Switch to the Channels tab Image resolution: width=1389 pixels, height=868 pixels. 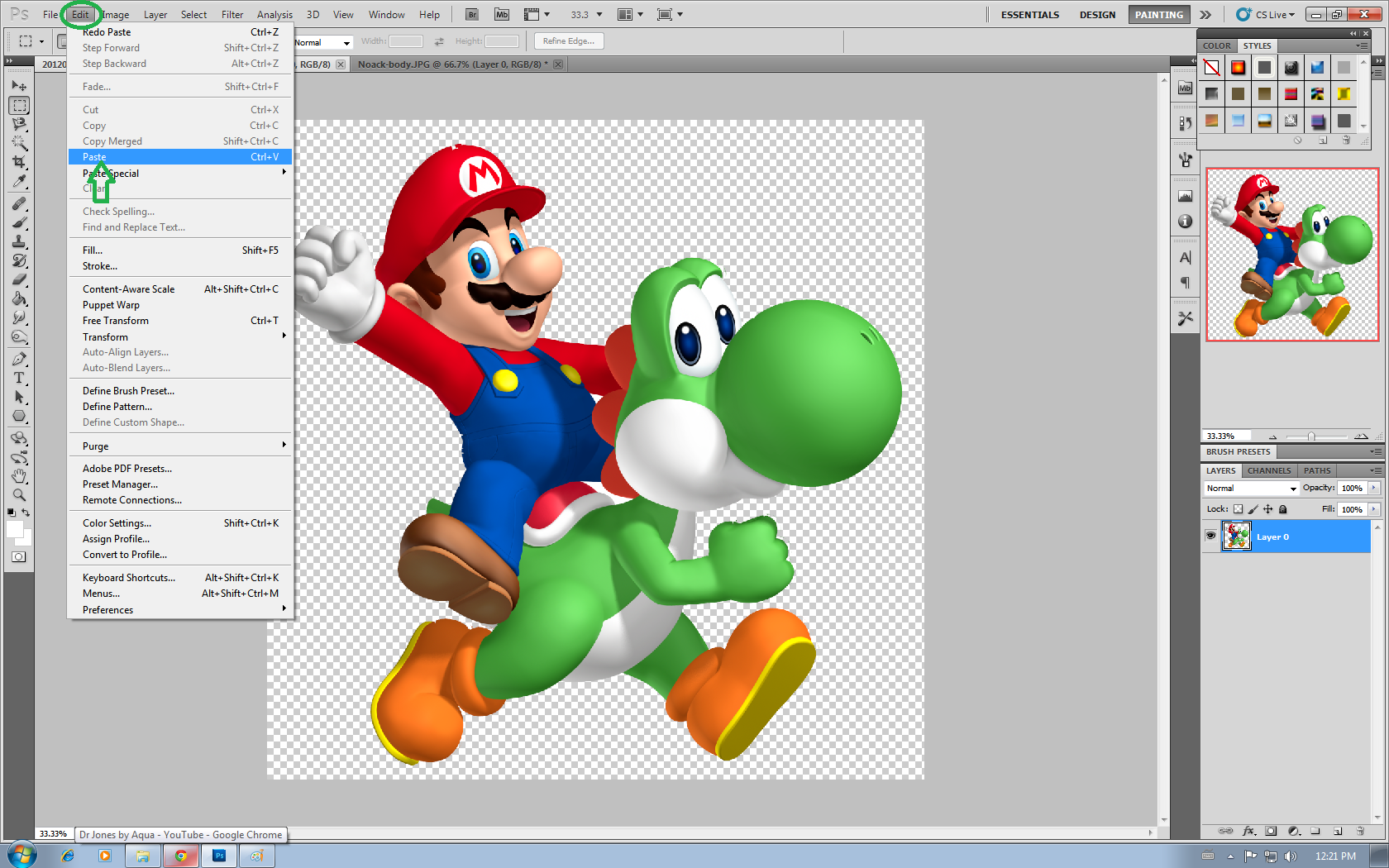(x=1268, y=470)
